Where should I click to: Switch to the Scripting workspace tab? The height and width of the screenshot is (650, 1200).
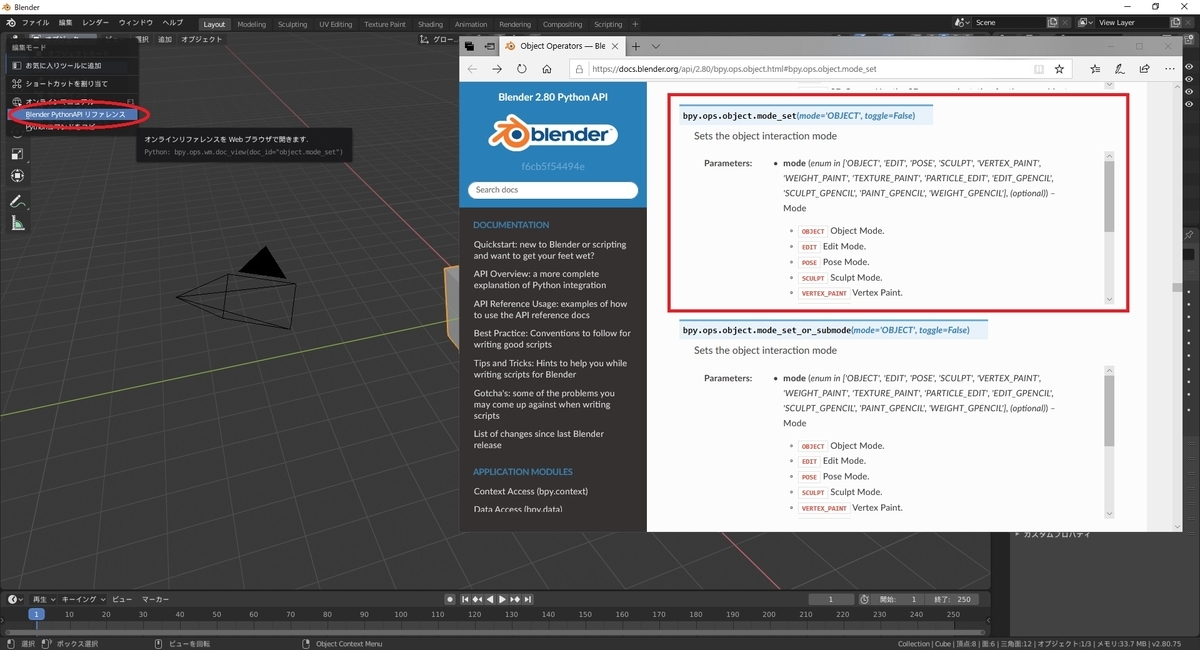coord(608,24)
